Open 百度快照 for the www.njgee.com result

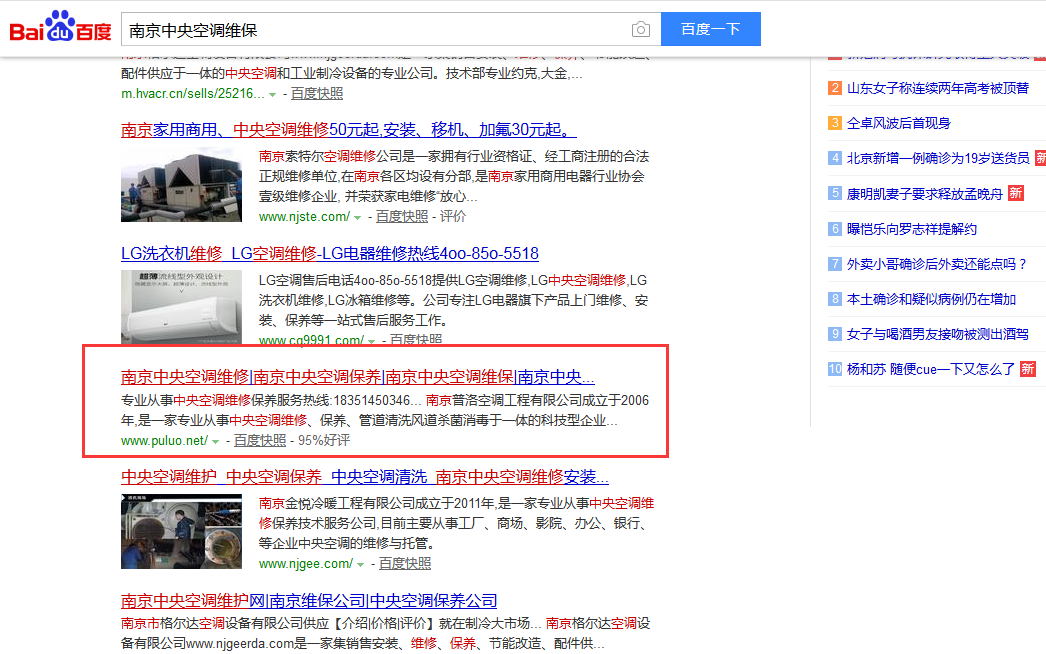tap(405, 563)
